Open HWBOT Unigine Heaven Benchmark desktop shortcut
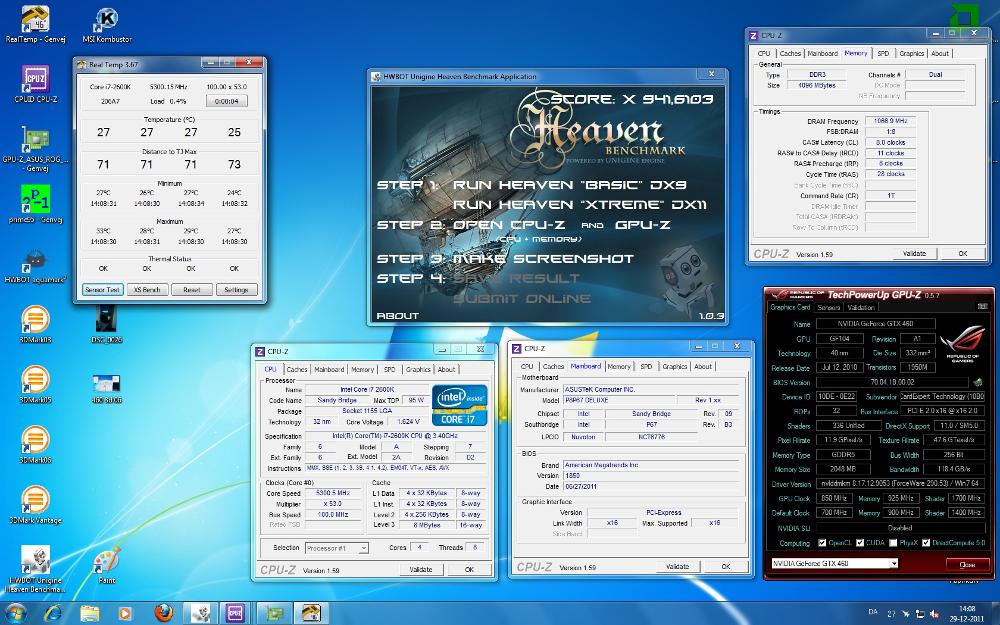The image size is (1000, 625). pyautogui.click(x=35, y=569)
